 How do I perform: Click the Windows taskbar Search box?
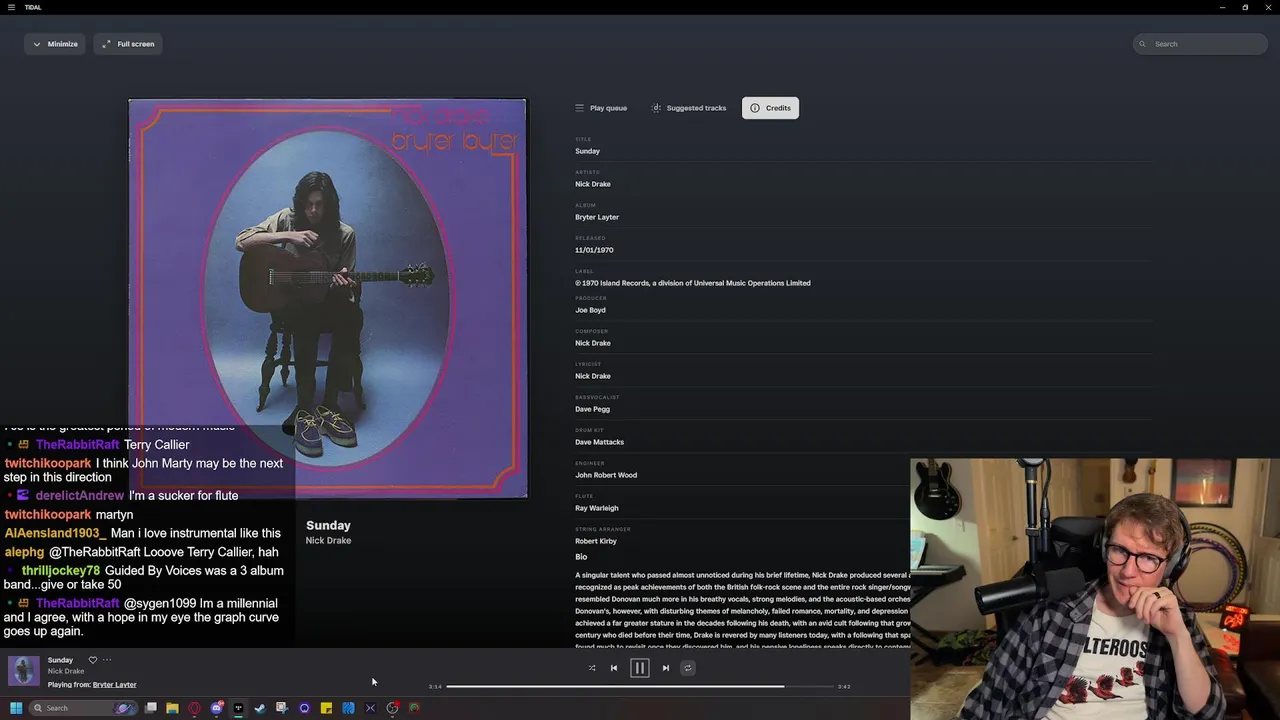click(x=82, y=708)
